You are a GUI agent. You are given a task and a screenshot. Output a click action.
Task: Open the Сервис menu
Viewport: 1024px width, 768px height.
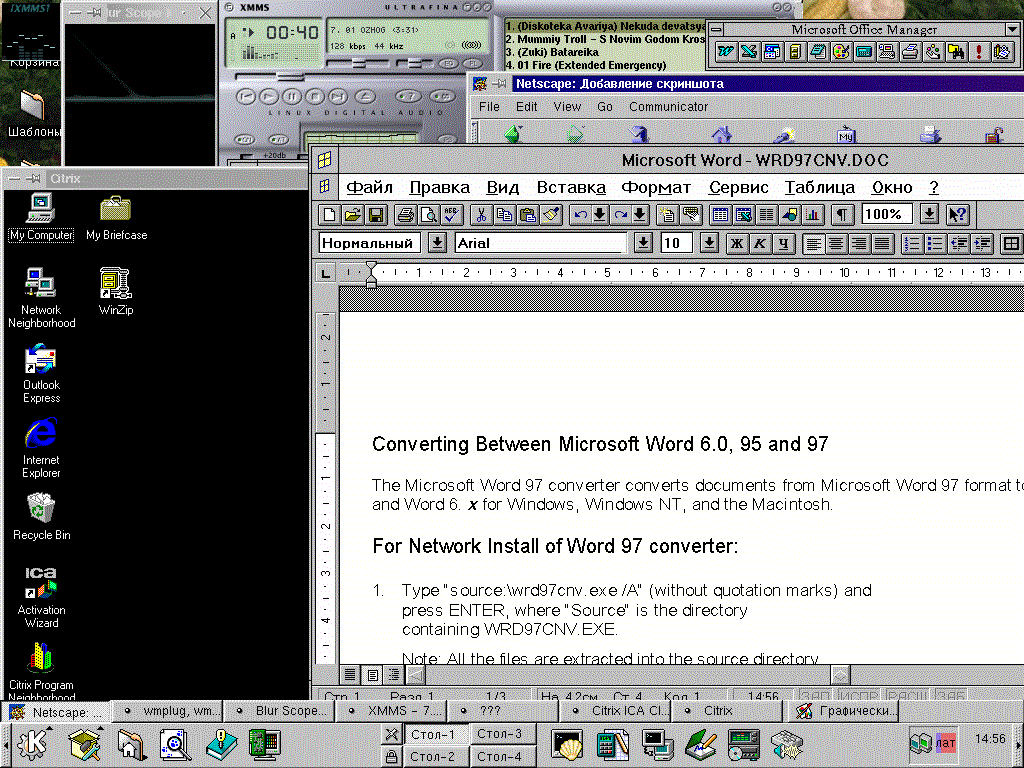point(739,187)
